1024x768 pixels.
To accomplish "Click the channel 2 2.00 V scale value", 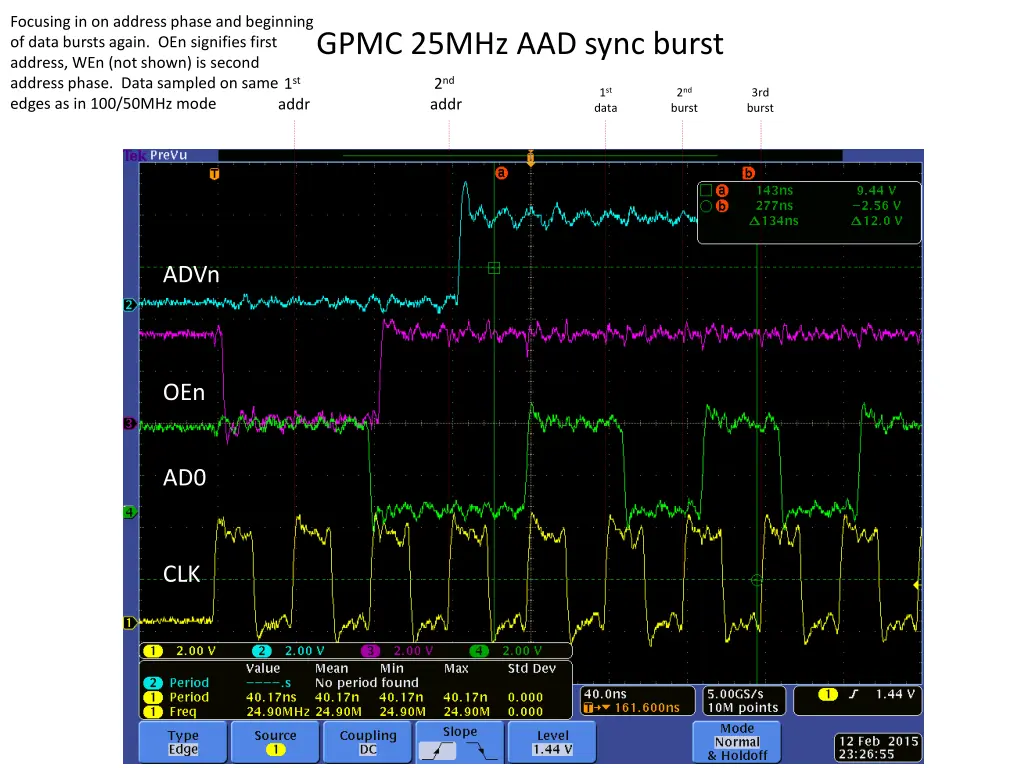I will tap(304, 650).
